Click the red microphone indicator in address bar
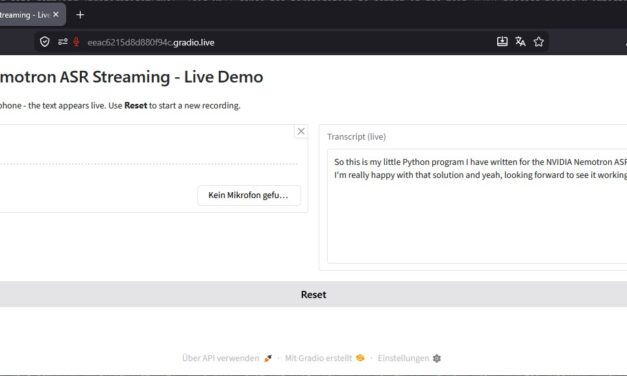 pos(76,42)
